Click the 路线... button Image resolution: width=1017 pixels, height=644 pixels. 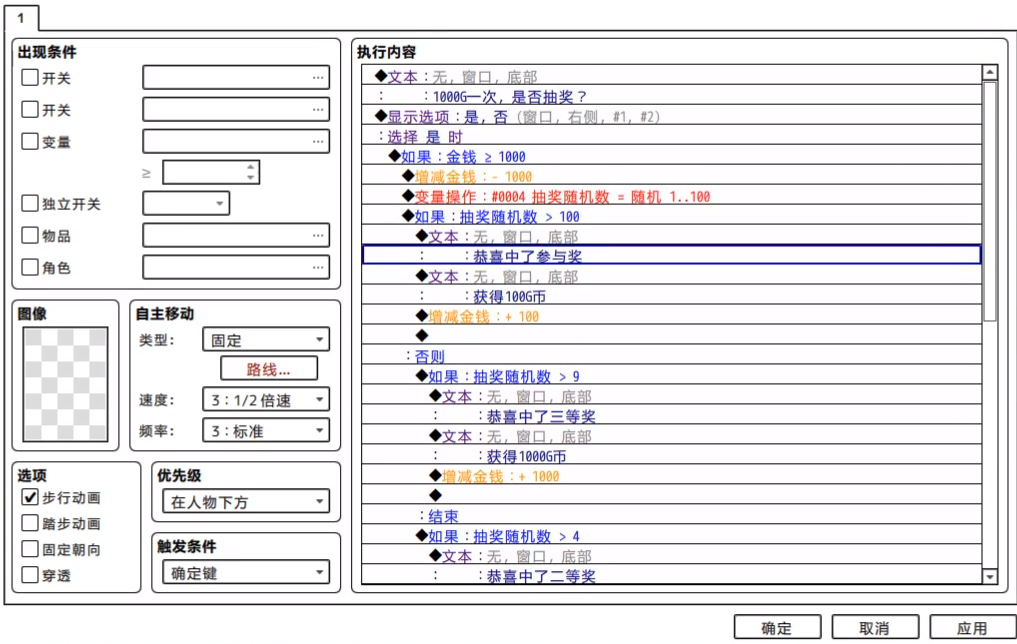(269, 369)
